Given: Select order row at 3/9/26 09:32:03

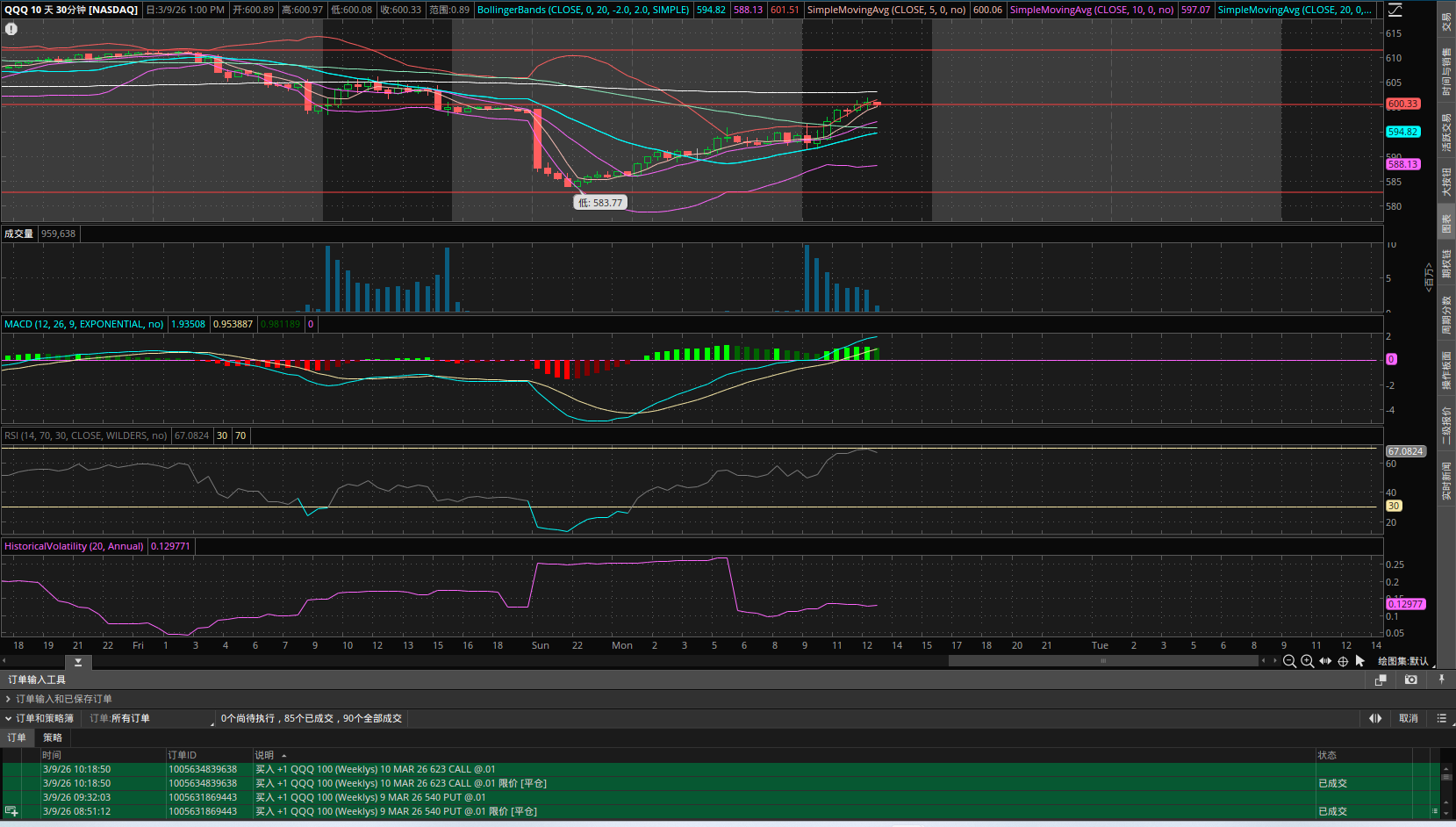Looking at the screenshot, I should (x=720, y=797).
